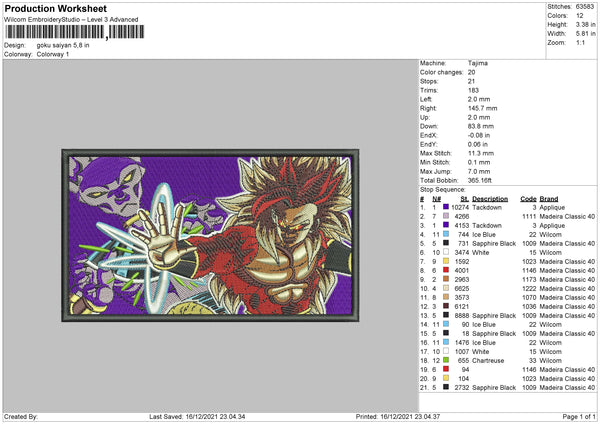Click Down value 83.8 mm
The image size is (600, 424).
point(481,126)
